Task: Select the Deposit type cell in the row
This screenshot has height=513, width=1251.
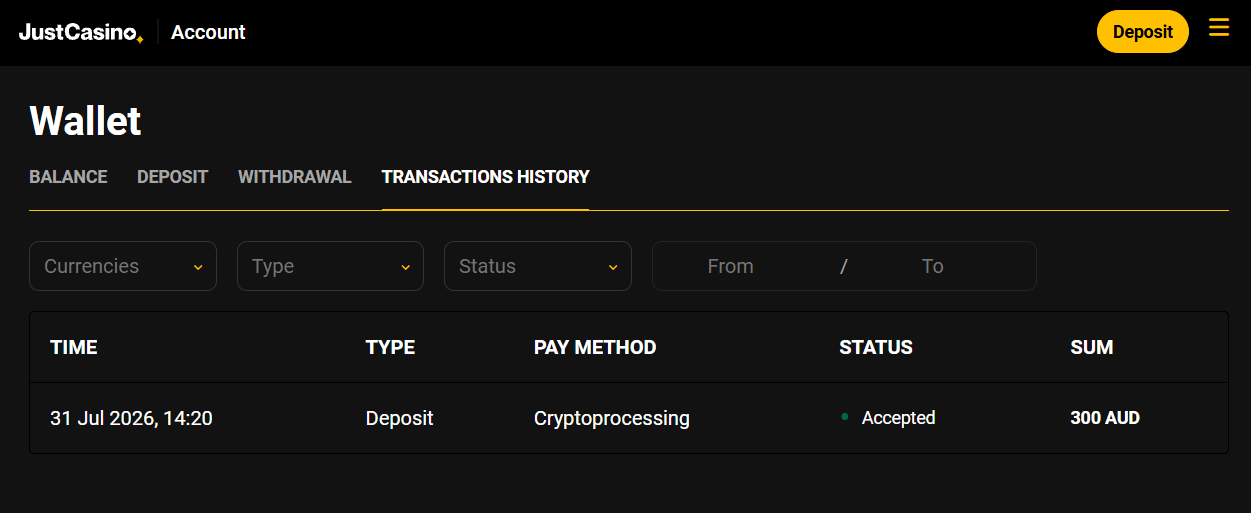Action: point(400,418)
